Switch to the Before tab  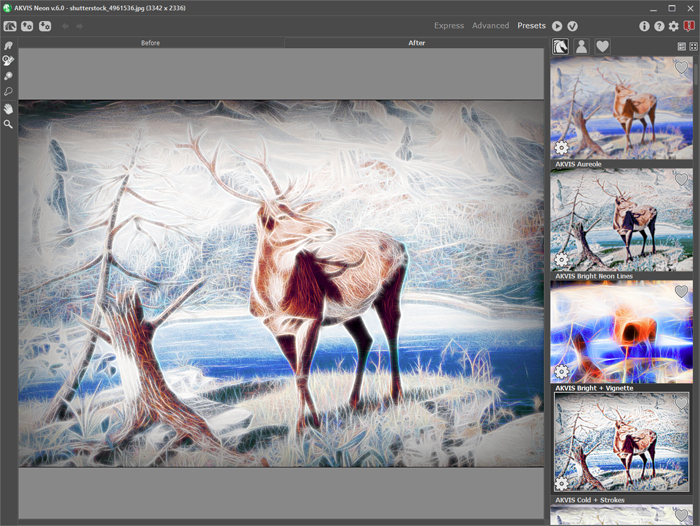pyautogui.click(x=150, y=43)
